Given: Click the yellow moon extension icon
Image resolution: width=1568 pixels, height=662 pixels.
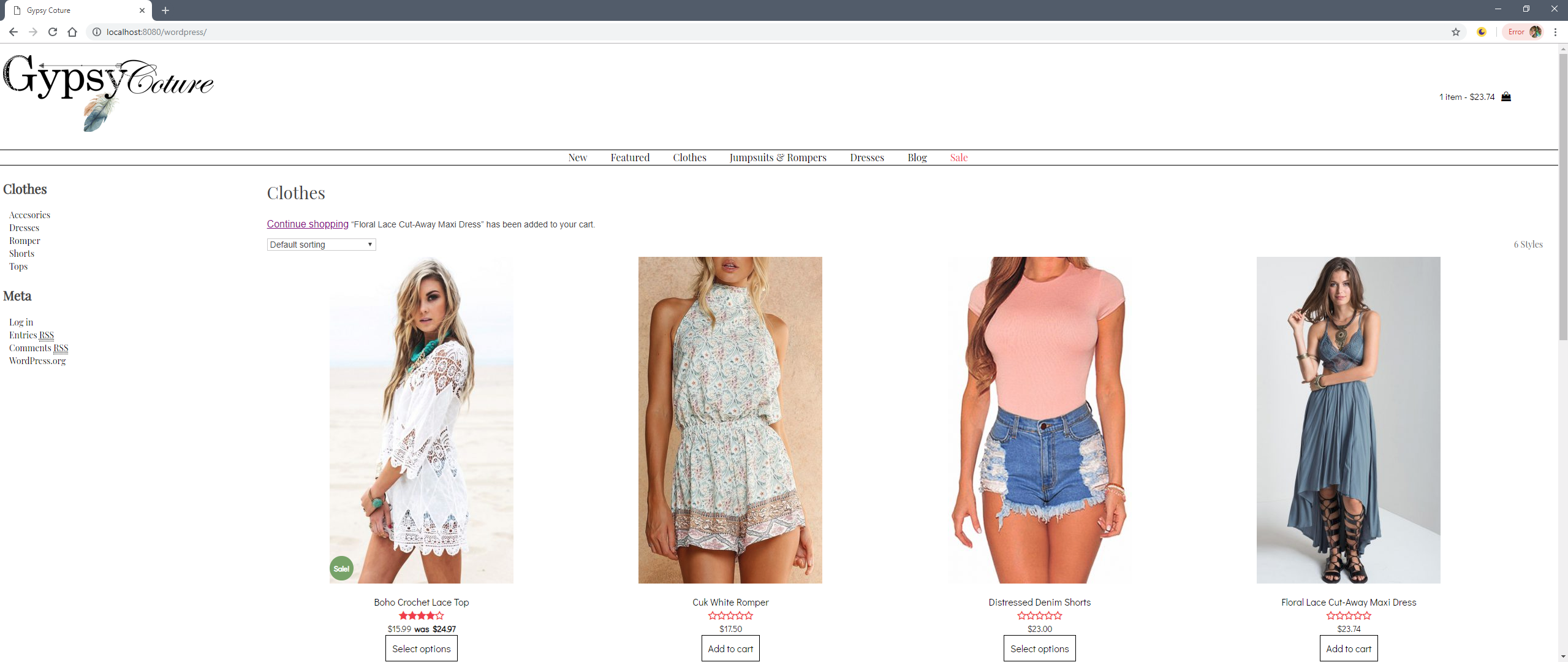Looking at the screenshot, I should tap(1481, 32).
